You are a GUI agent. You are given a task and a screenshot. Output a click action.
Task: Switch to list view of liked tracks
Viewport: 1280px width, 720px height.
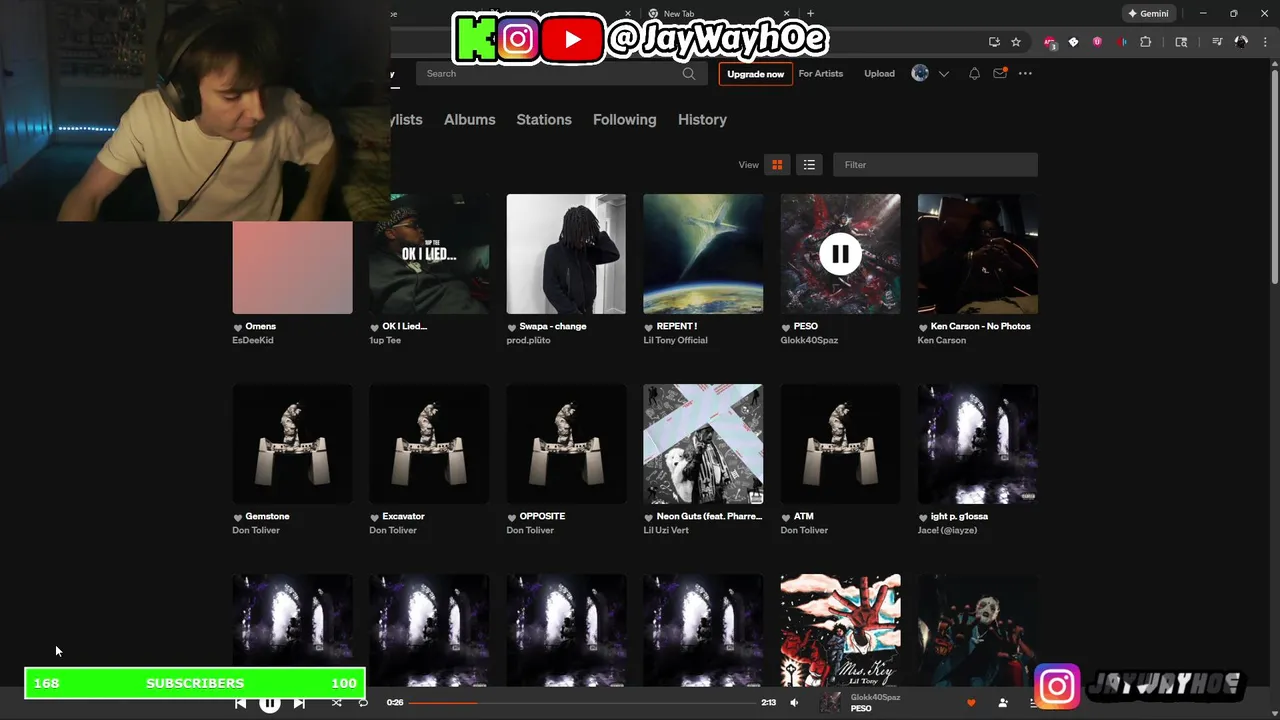pyautogui.click(x=809, y=165)
